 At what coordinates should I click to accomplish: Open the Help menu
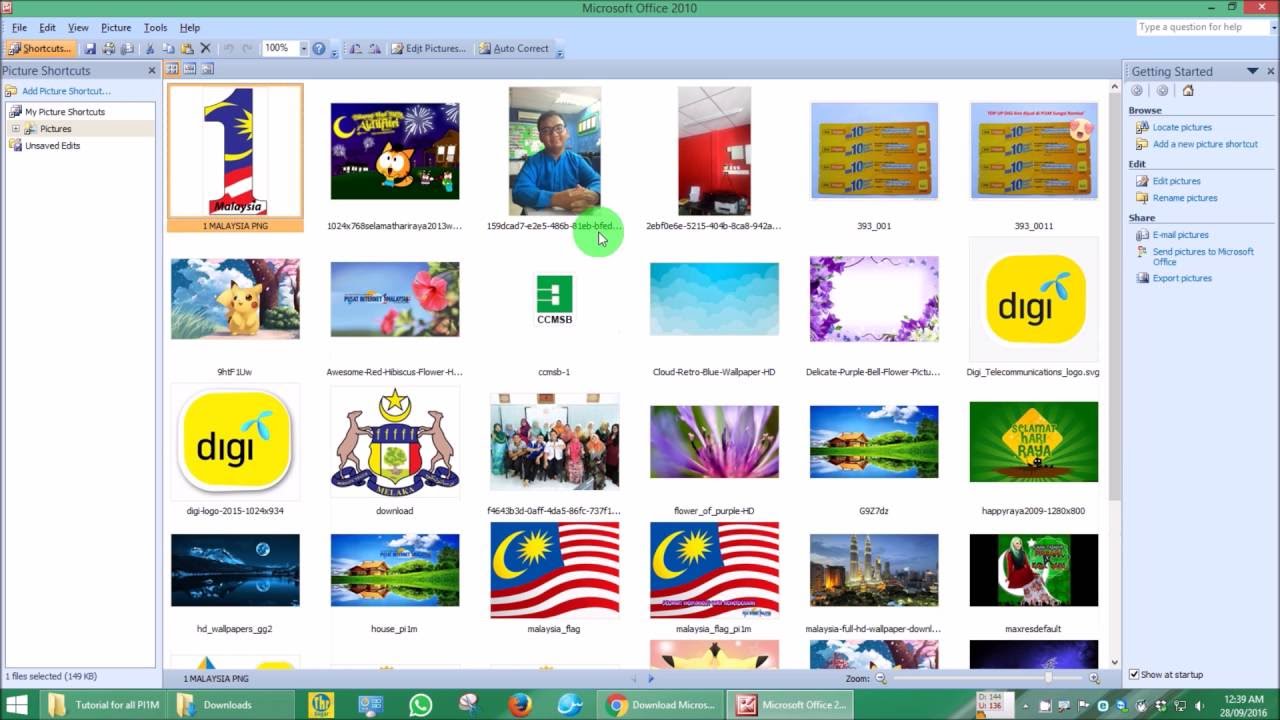coord(190,27)
